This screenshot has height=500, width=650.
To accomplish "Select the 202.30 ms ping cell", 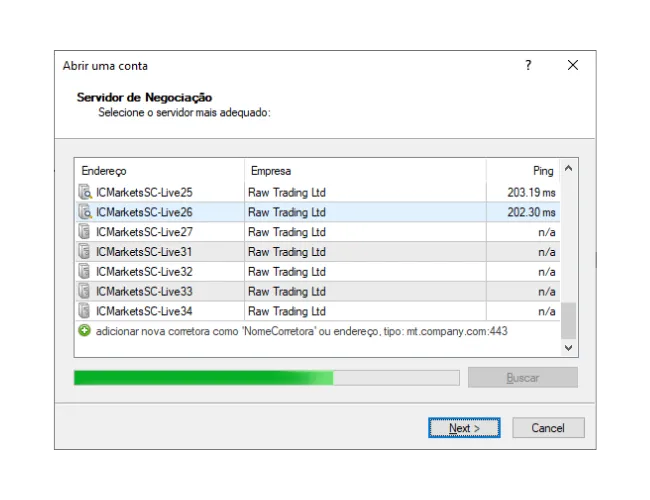I will [523, 212].
